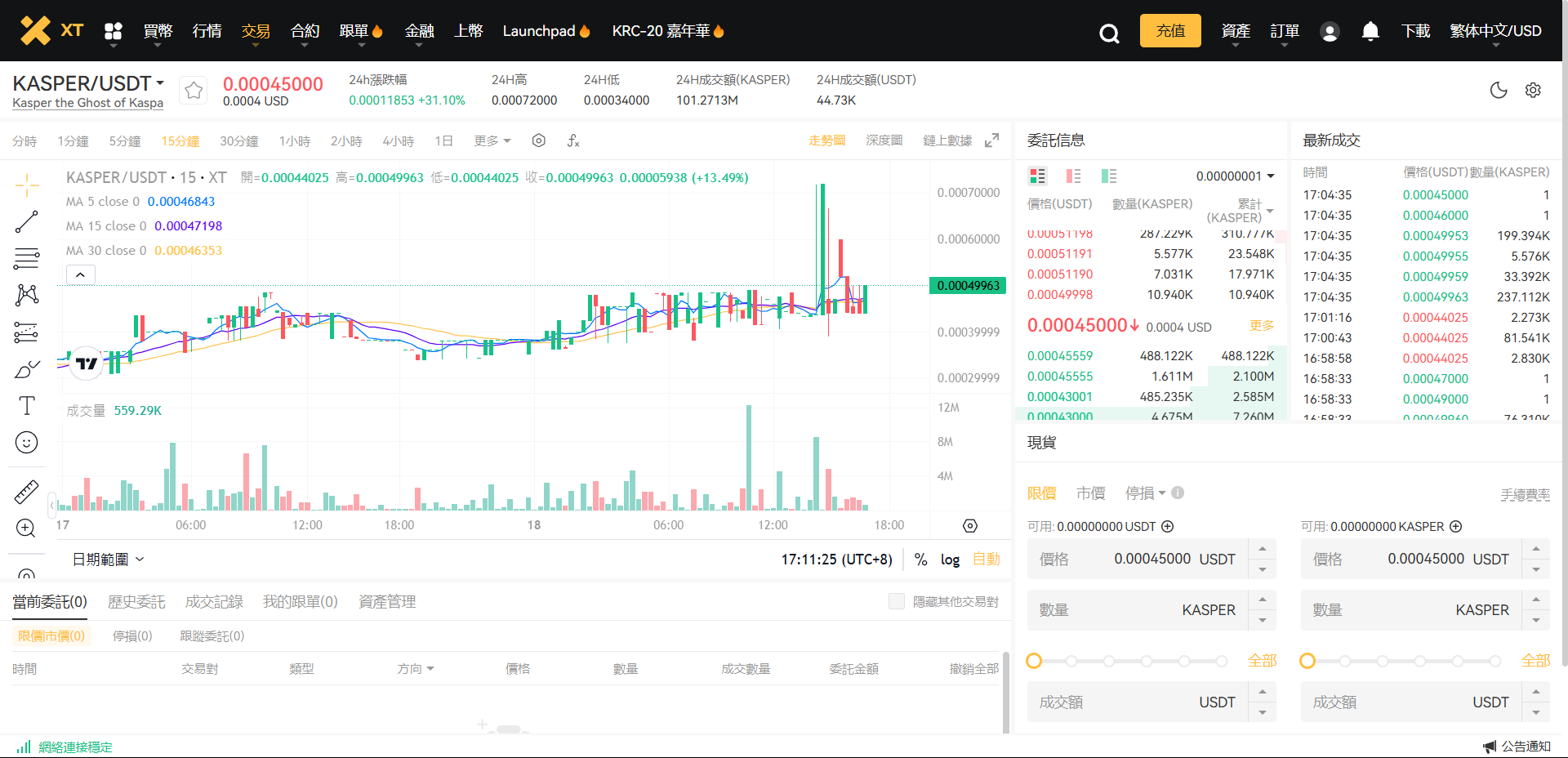Deposit KASPER with plus icon
This screenshot has width=1568, height=758.
tap(1456, 526)
